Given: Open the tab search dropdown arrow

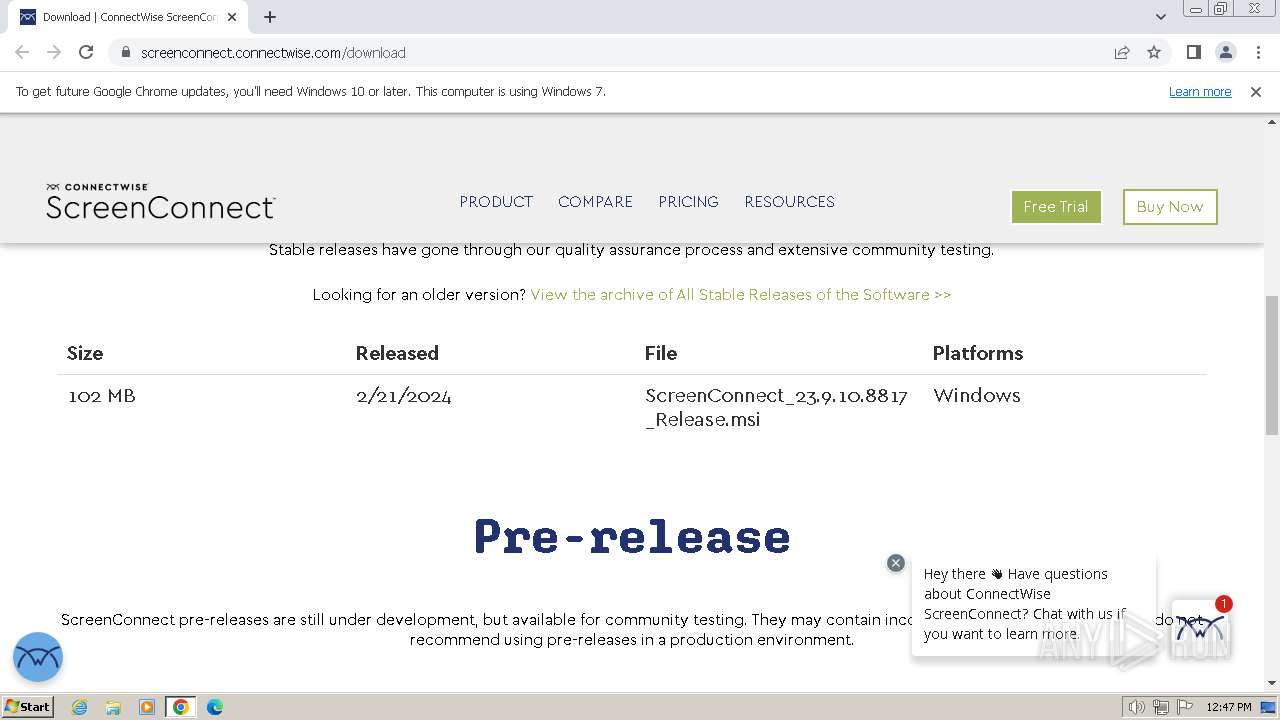Looking at the screenshot, I should [1161, 17].
